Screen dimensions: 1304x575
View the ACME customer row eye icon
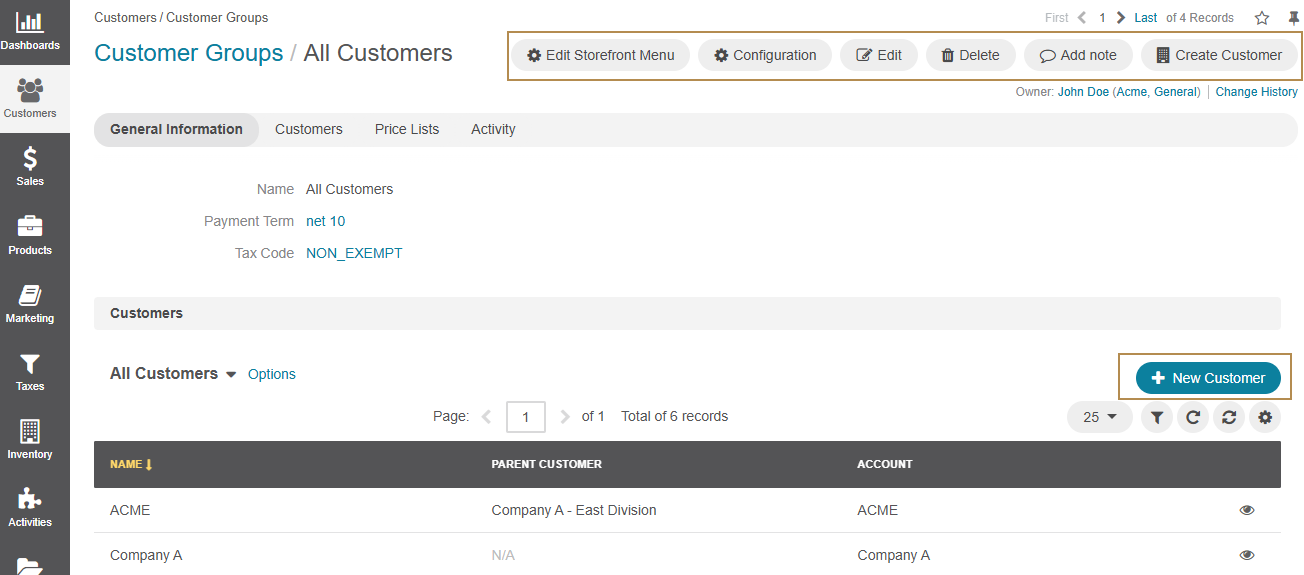click(1246, 510)
